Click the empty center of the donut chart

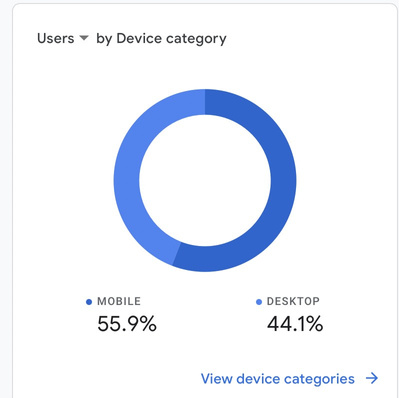coord(205,180)
